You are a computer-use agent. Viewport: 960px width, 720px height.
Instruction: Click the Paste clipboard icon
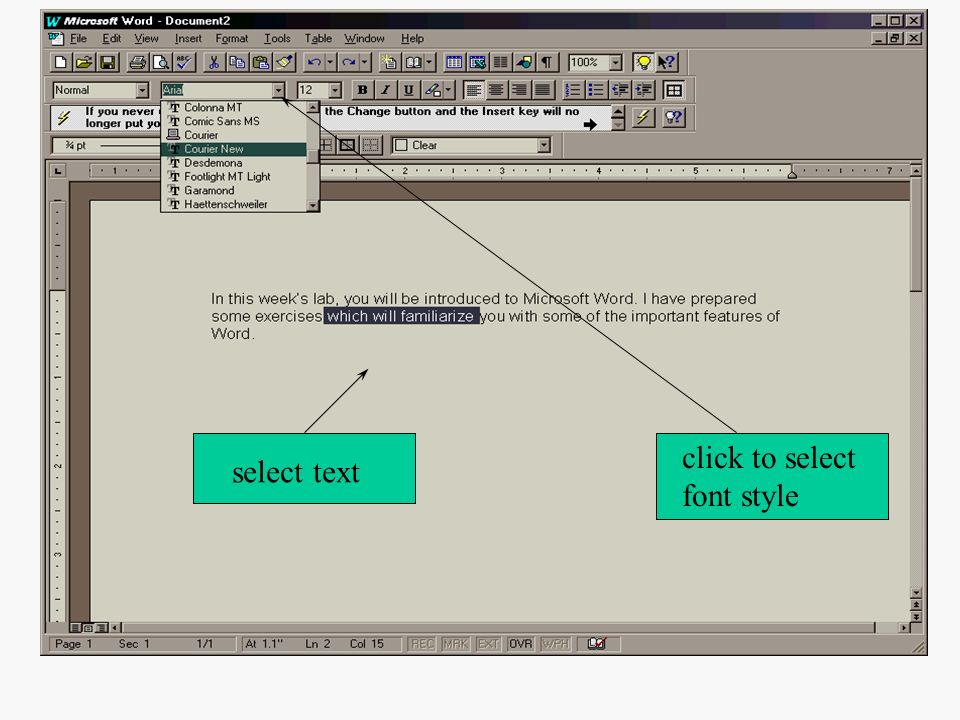(261, 62)
